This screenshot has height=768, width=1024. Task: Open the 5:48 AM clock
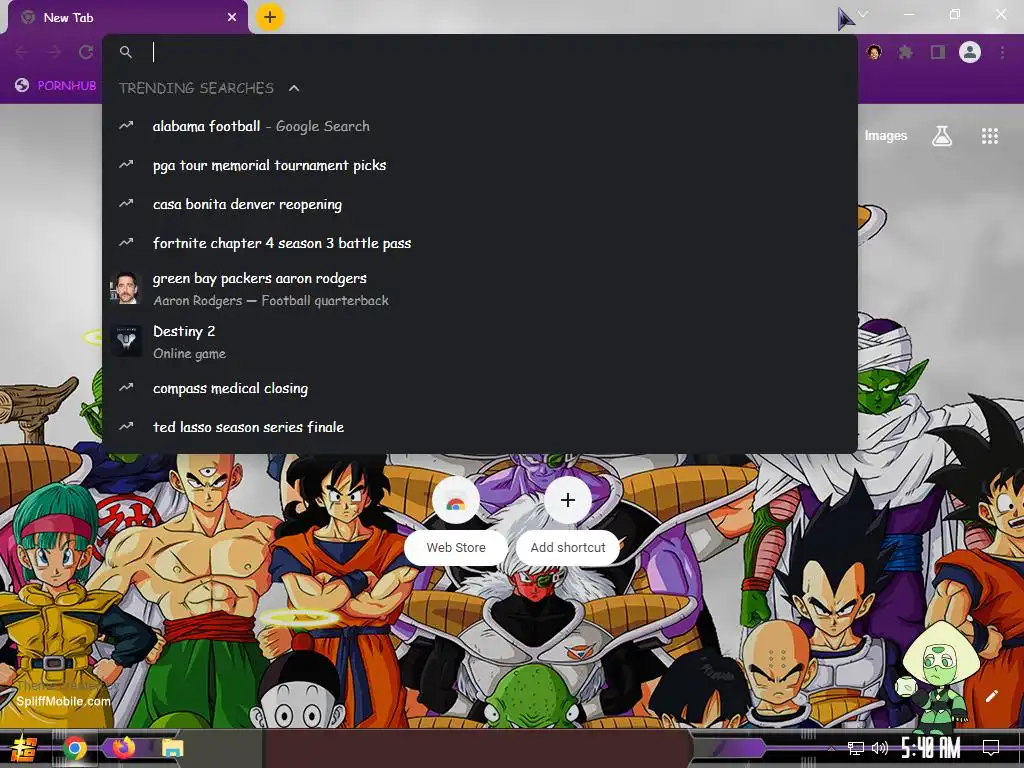click(931, 748)
